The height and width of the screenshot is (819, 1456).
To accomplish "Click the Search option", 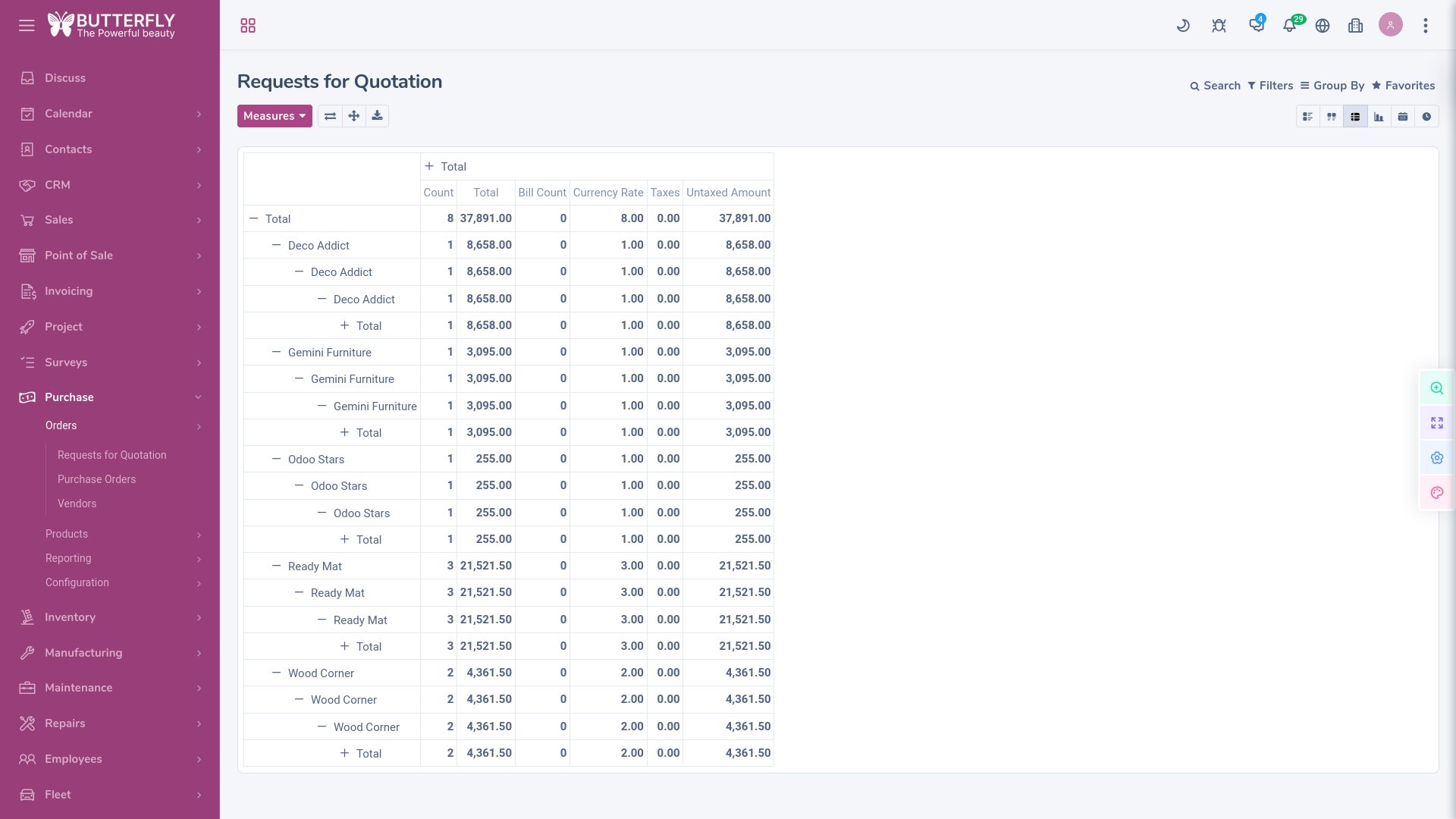I will coord(1215,86).
